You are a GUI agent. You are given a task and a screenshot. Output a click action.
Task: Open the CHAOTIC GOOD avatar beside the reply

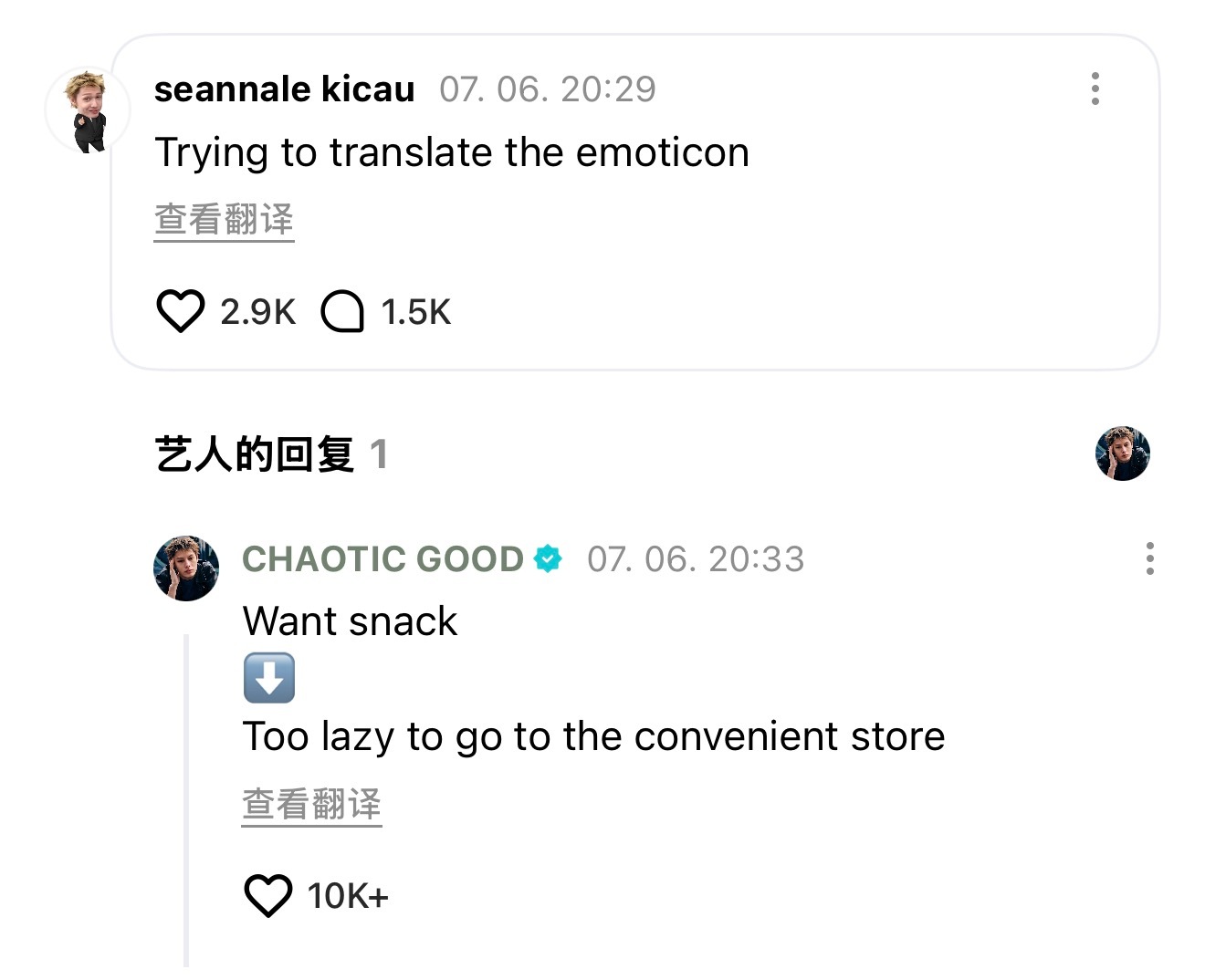(x=186, y=568)
